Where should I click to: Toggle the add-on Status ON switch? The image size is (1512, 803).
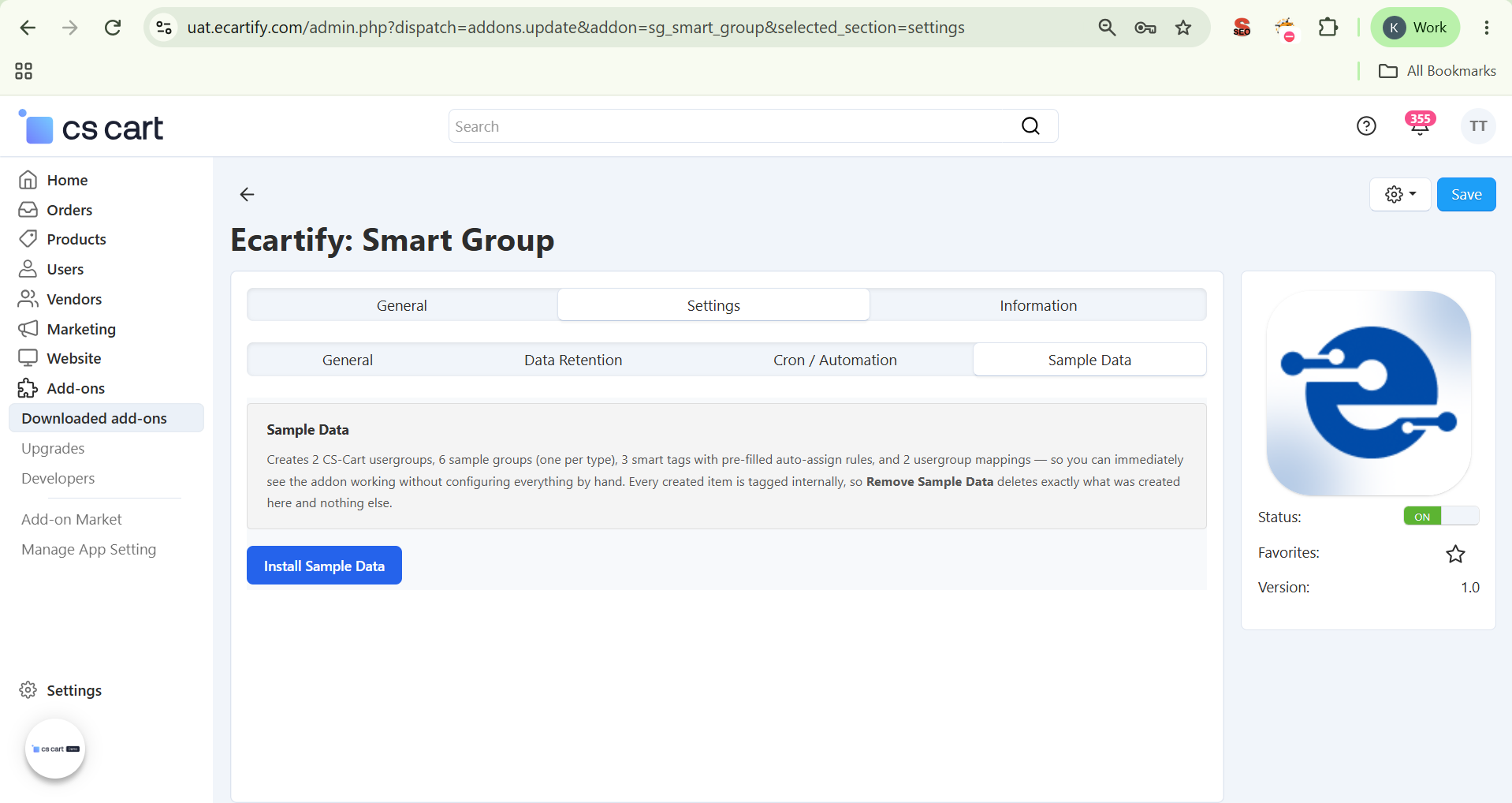(x=1441, y=517)
